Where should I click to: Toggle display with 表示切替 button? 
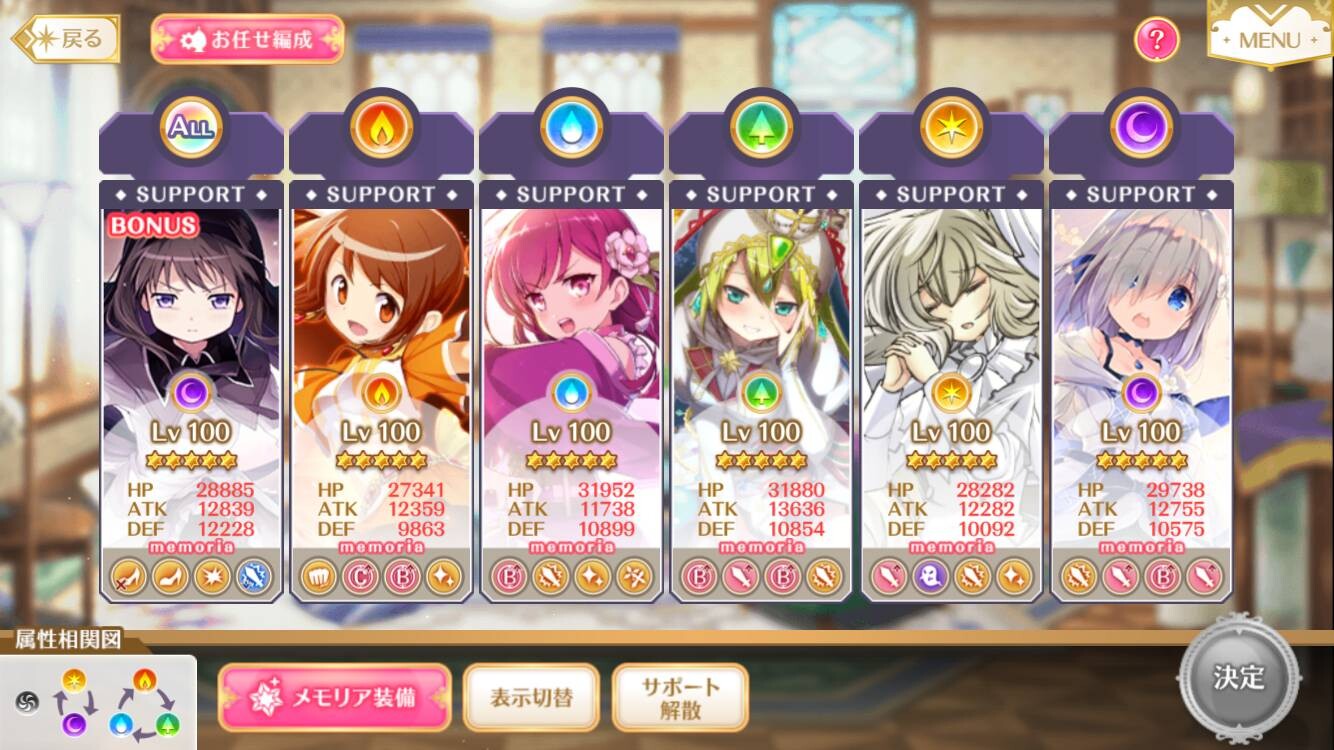tap(531, 697)
